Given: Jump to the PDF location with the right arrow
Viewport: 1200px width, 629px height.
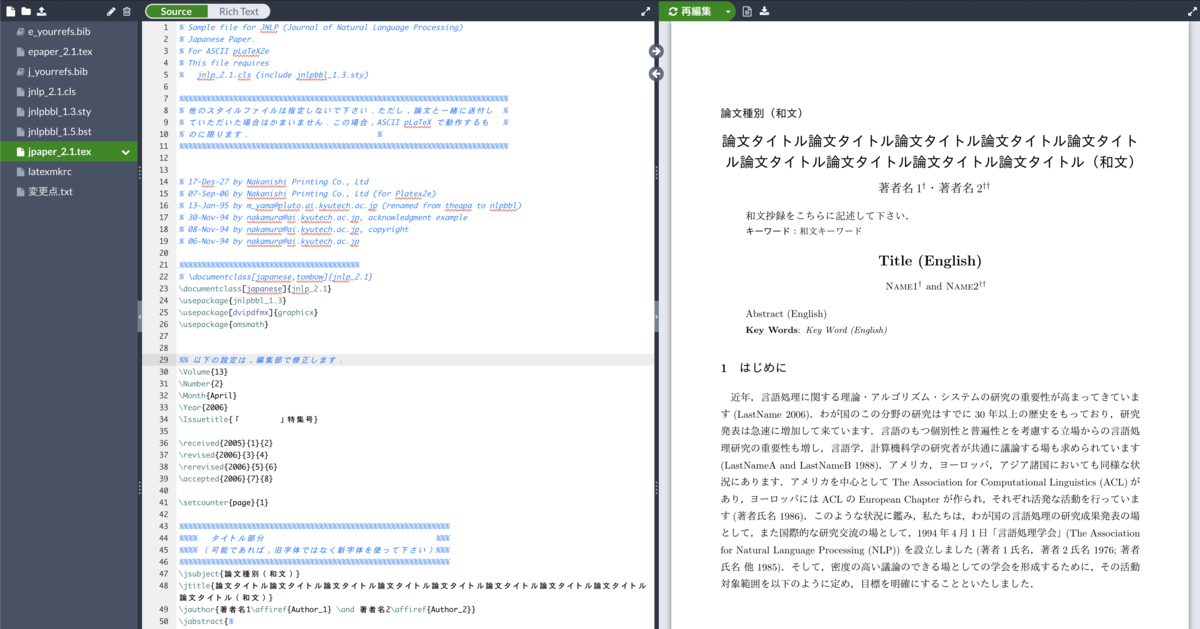Looking at the screenshot, I should point(656,51).
